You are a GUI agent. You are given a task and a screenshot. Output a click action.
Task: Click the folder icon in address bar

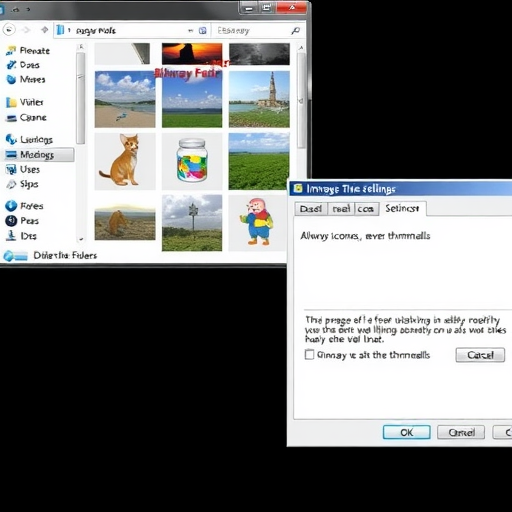60,30
